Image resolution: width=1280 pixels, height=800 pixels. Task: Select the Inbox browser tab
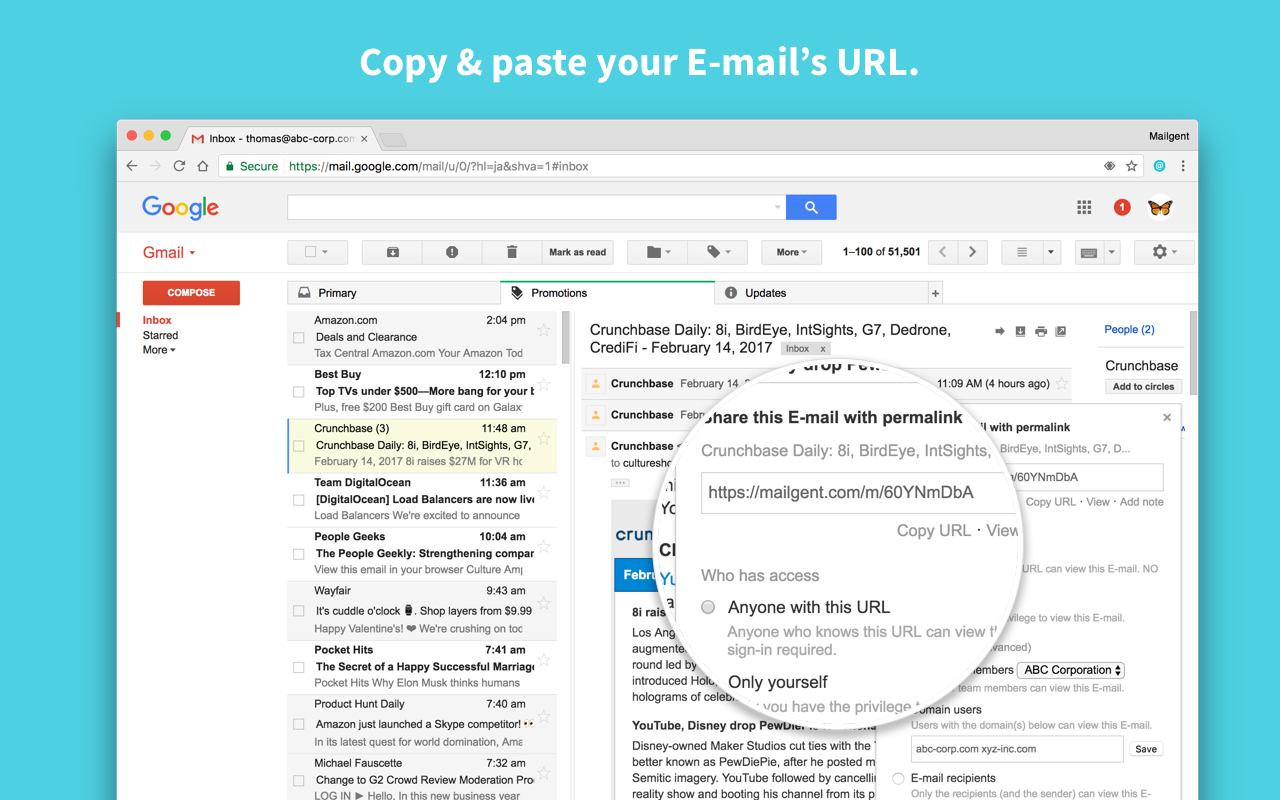(280, 138)
